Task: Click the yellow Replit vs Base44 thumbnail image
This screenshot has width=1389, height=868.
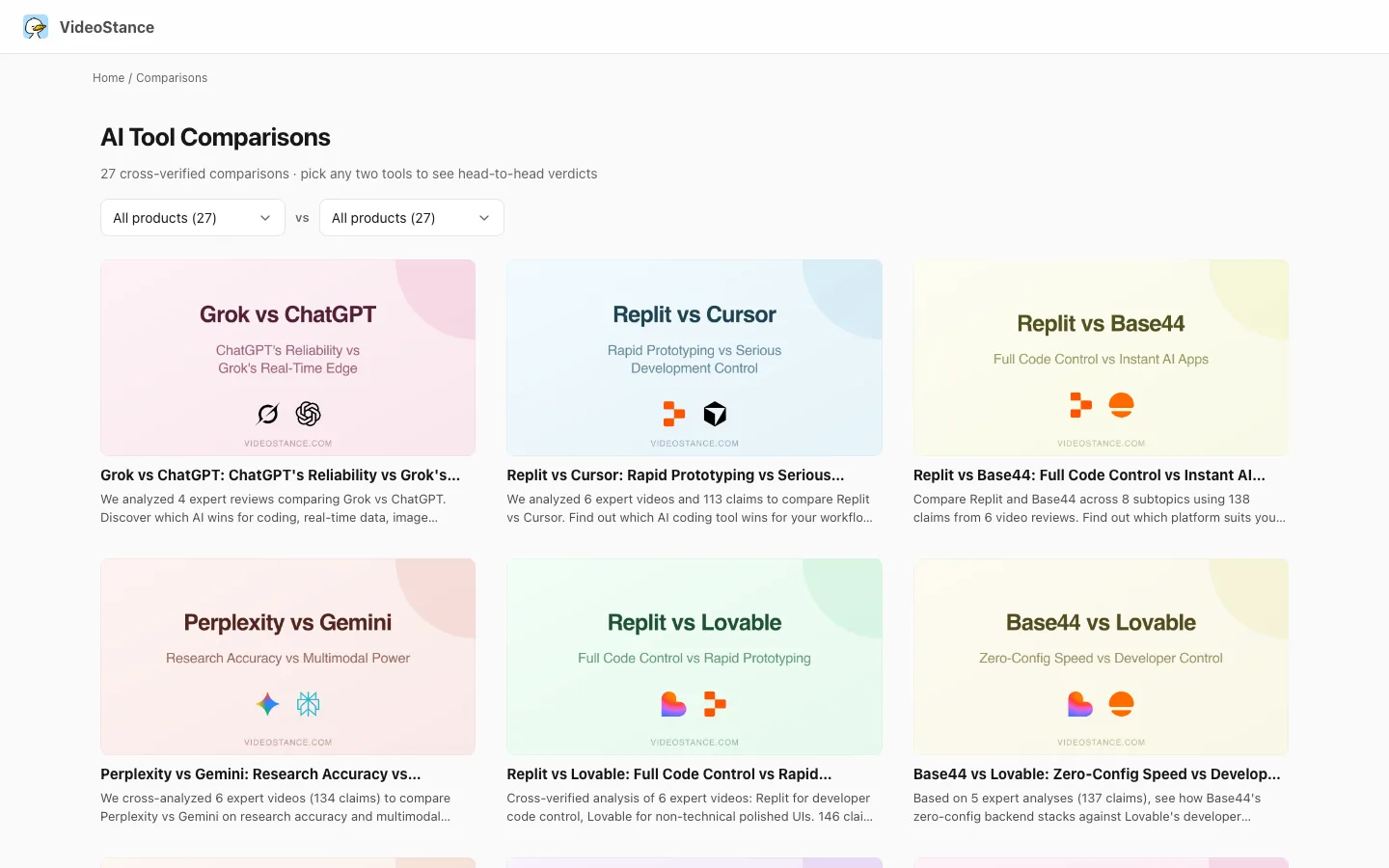Action: click(x=1101, y=358)
